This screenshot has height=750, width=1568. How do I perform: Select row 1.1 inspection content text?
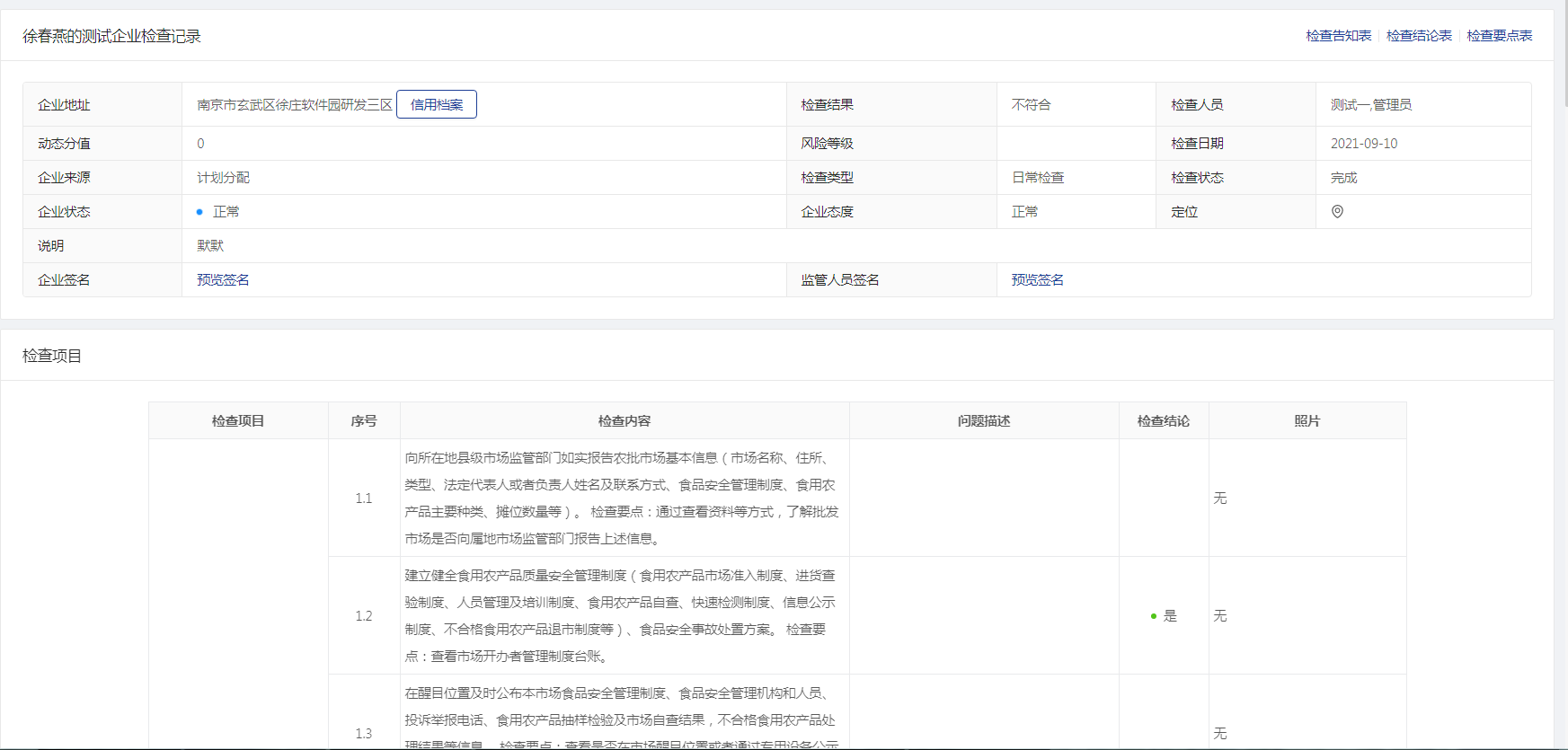[622, 499]
